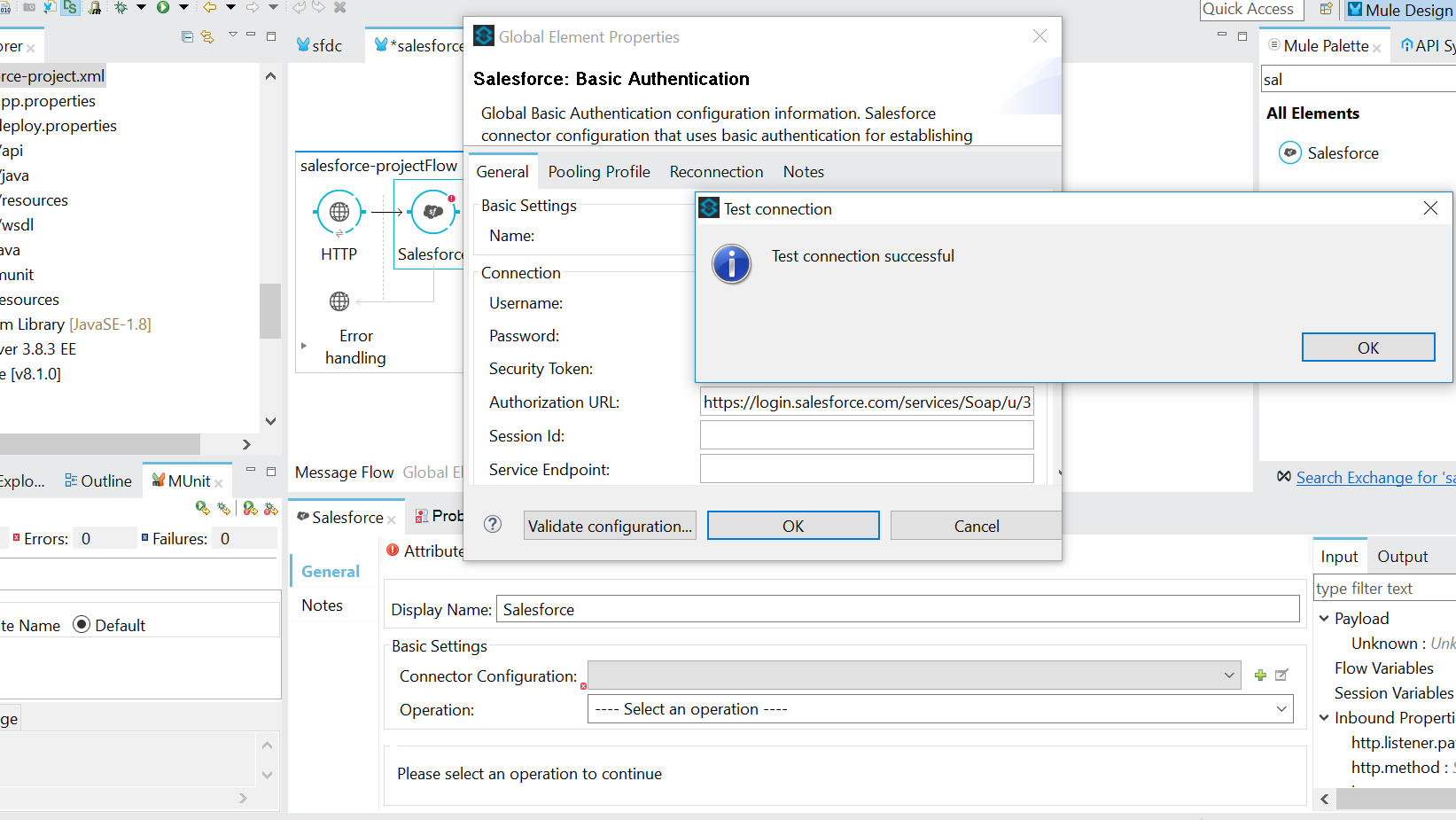The width and height of the screenshot is (1456, 820).
Task: Switch to the Outline tab
Action: pos(98,480)
